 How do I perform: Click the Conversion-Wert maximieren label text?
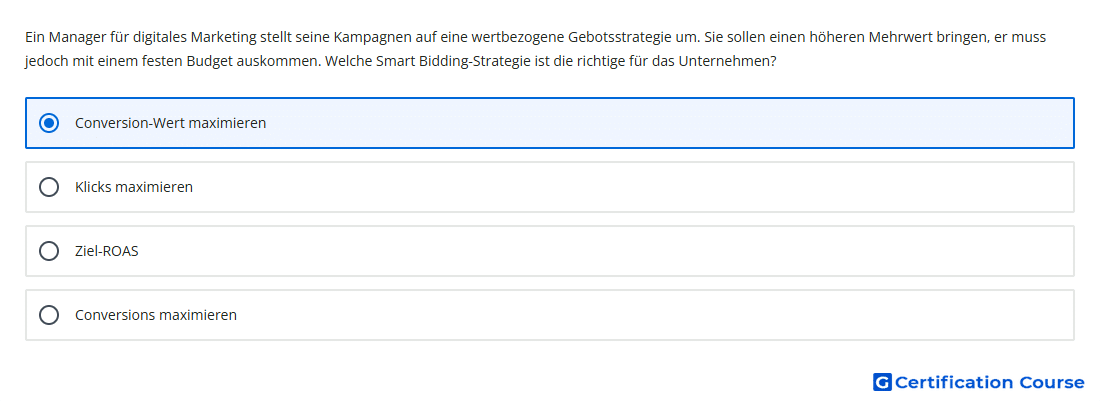tap(170, 123)
